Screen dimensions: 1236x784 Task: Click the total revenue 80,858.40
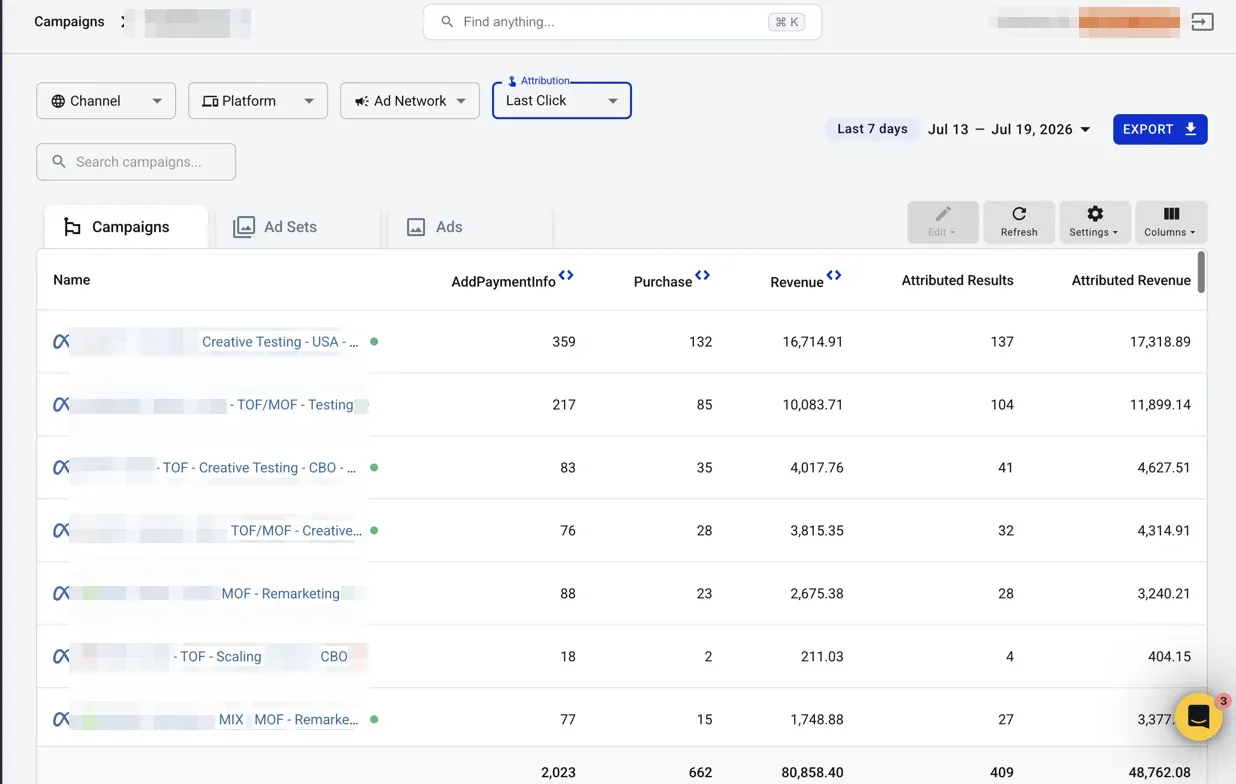click(x=812, y=772)
